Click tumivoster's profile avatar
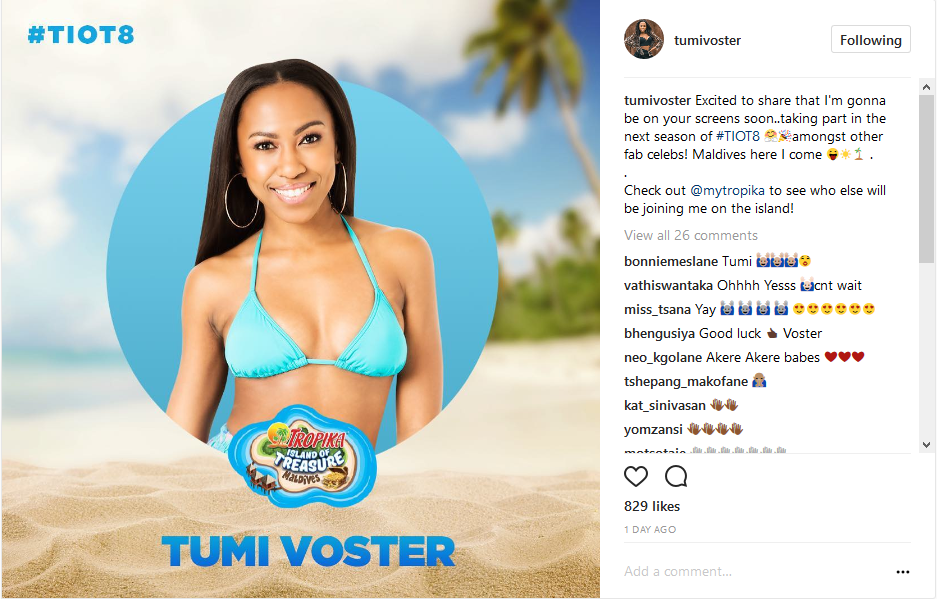Screen dimensions: 937x599 [x=644, y=39]
